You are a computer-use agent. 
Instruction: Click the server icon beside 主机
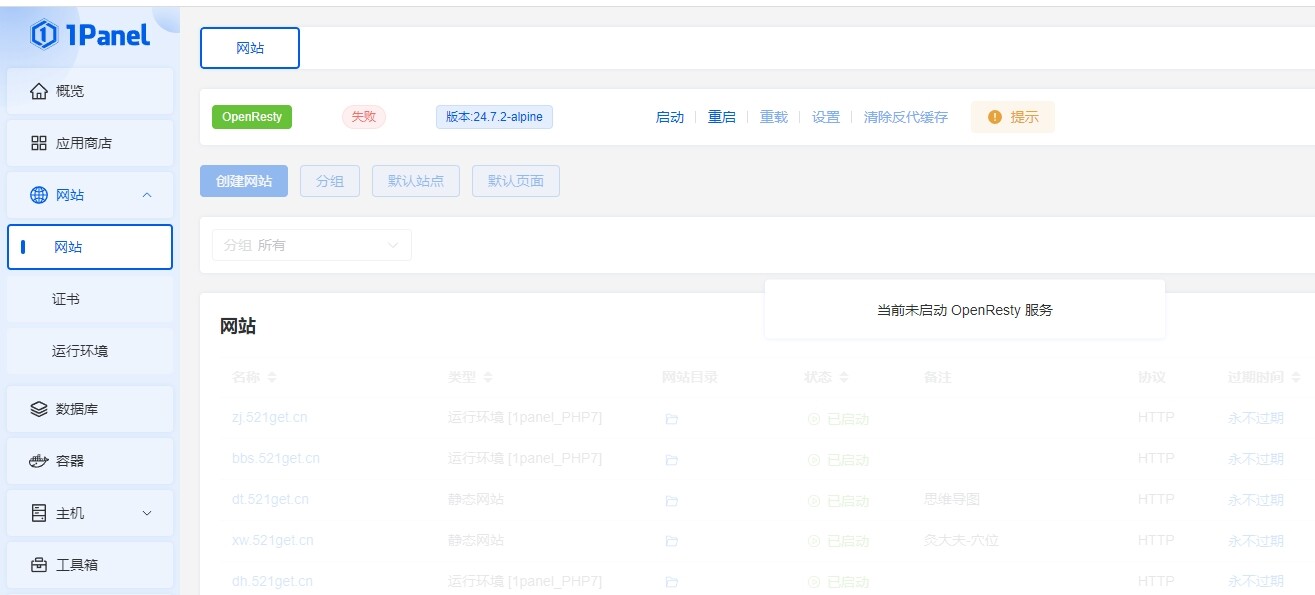39,513
